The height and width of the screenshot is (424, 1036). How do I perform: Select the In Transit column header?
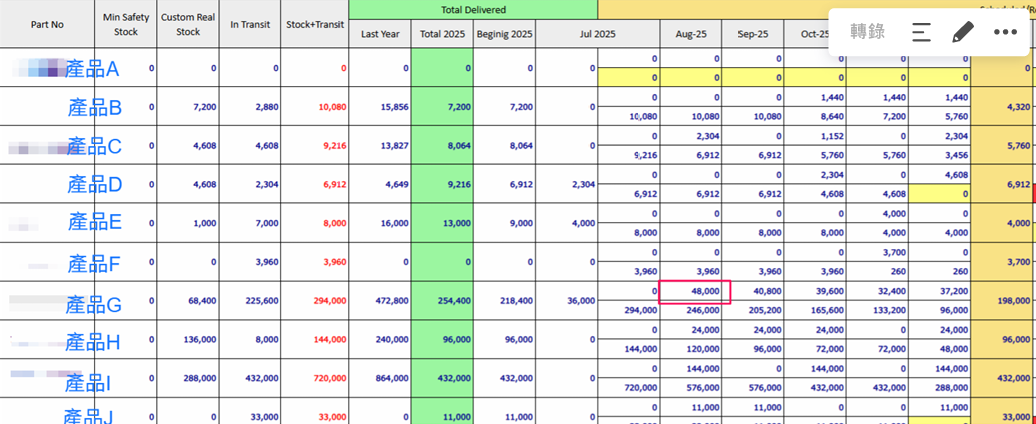(x=249, y=24)
